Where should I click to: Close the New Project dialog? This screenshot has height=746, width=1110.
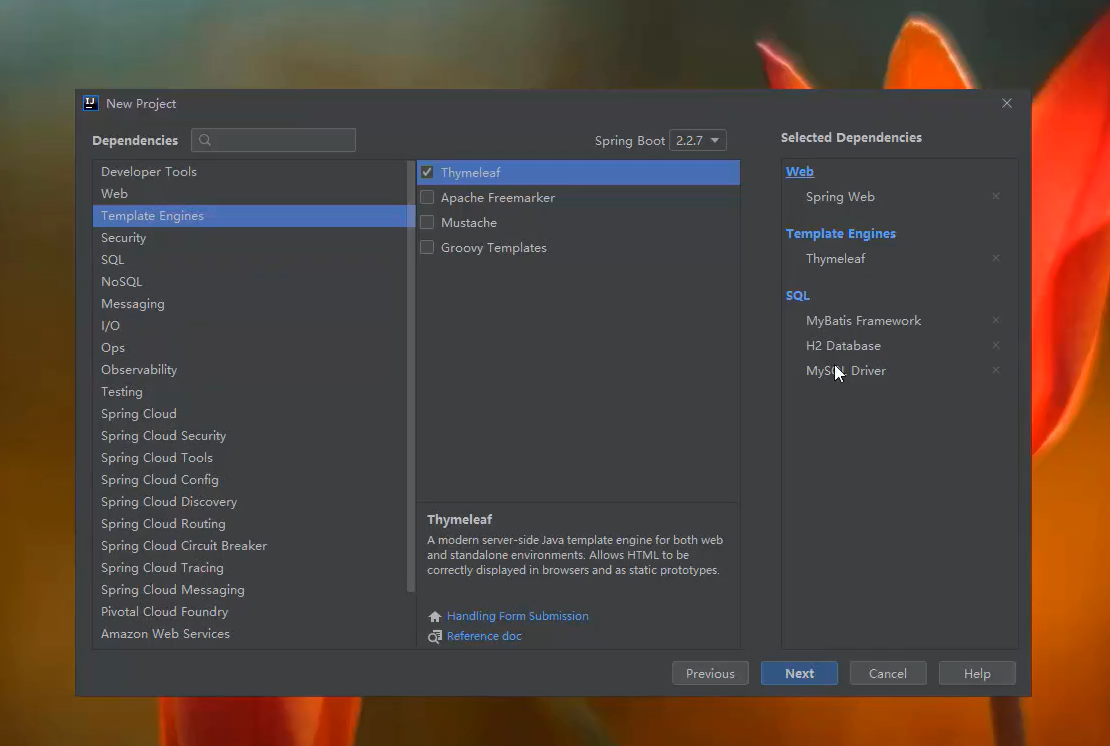tap(1007, 103)
